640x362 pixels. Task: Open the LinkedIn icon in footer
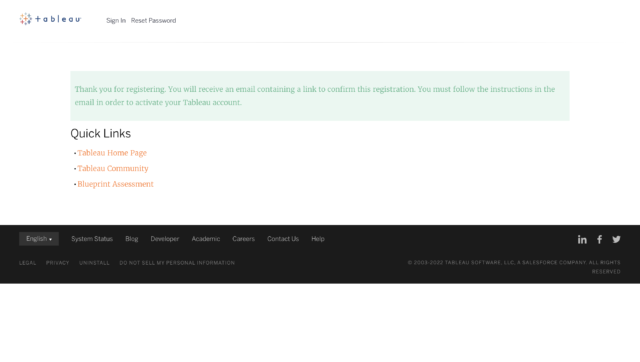[x=582, y=240]
